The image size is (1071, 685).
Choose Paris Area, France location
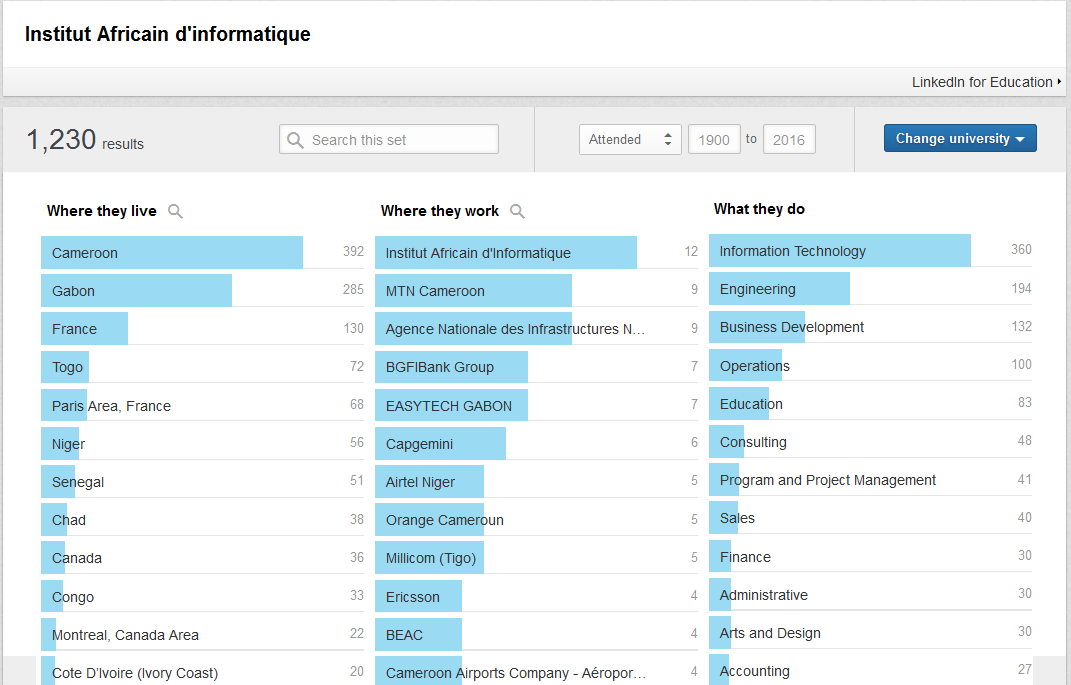202,406
